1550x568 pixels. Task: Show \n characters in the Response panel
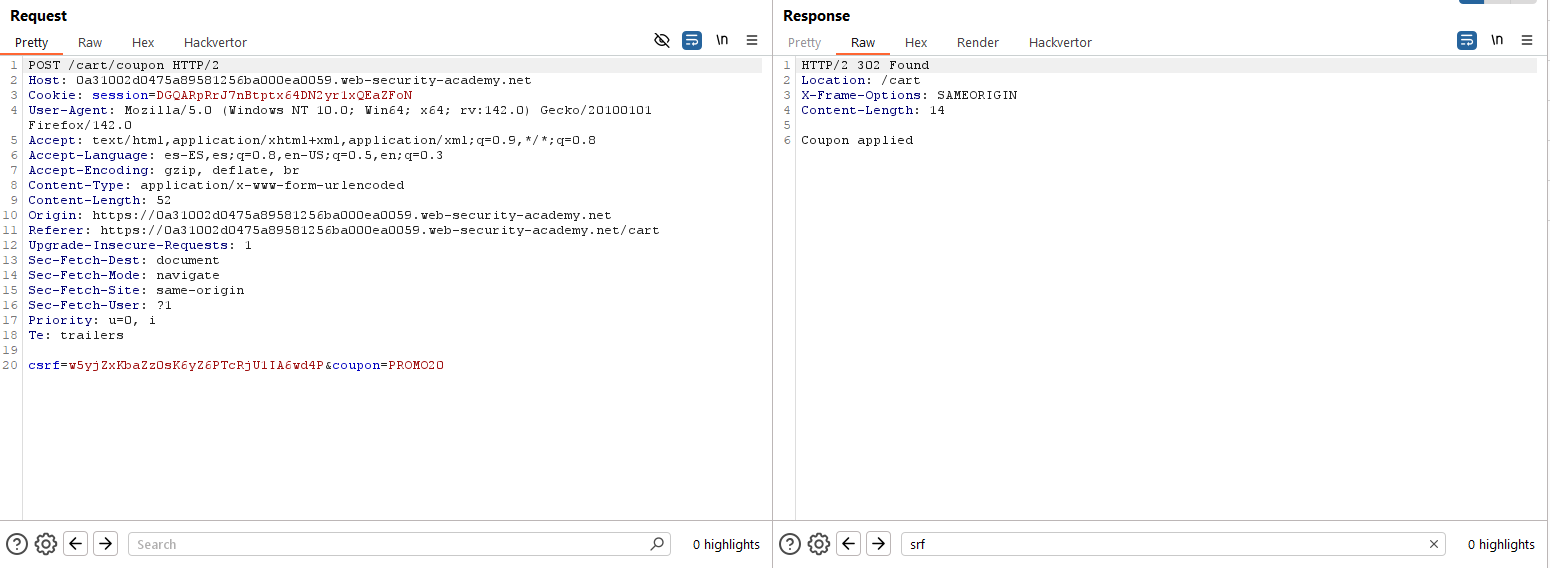pos(1497,40)
